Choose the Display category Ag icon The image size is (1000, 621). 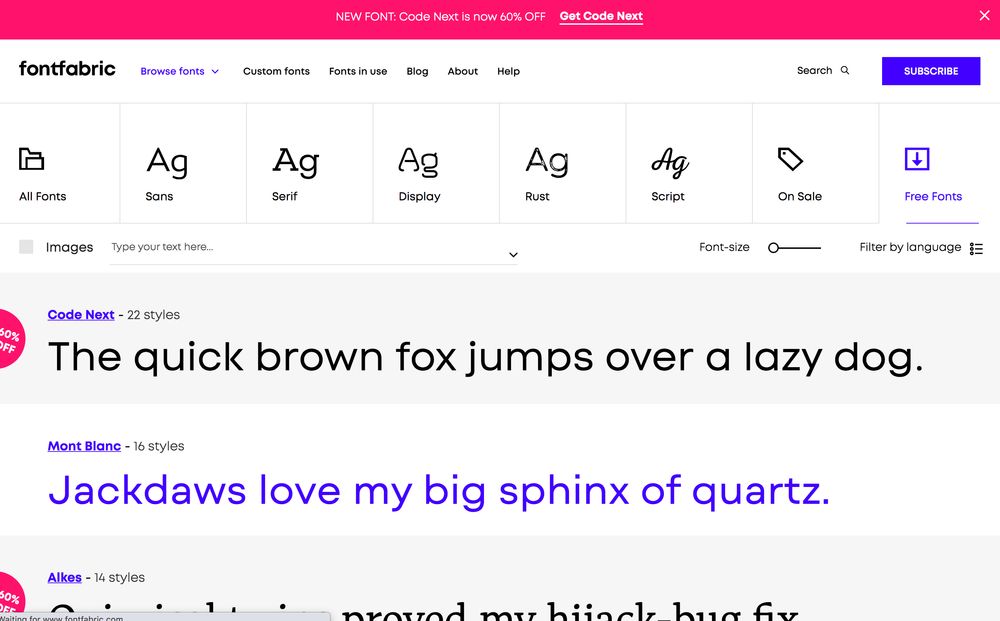pyautogui.click(x=418, y=162)
